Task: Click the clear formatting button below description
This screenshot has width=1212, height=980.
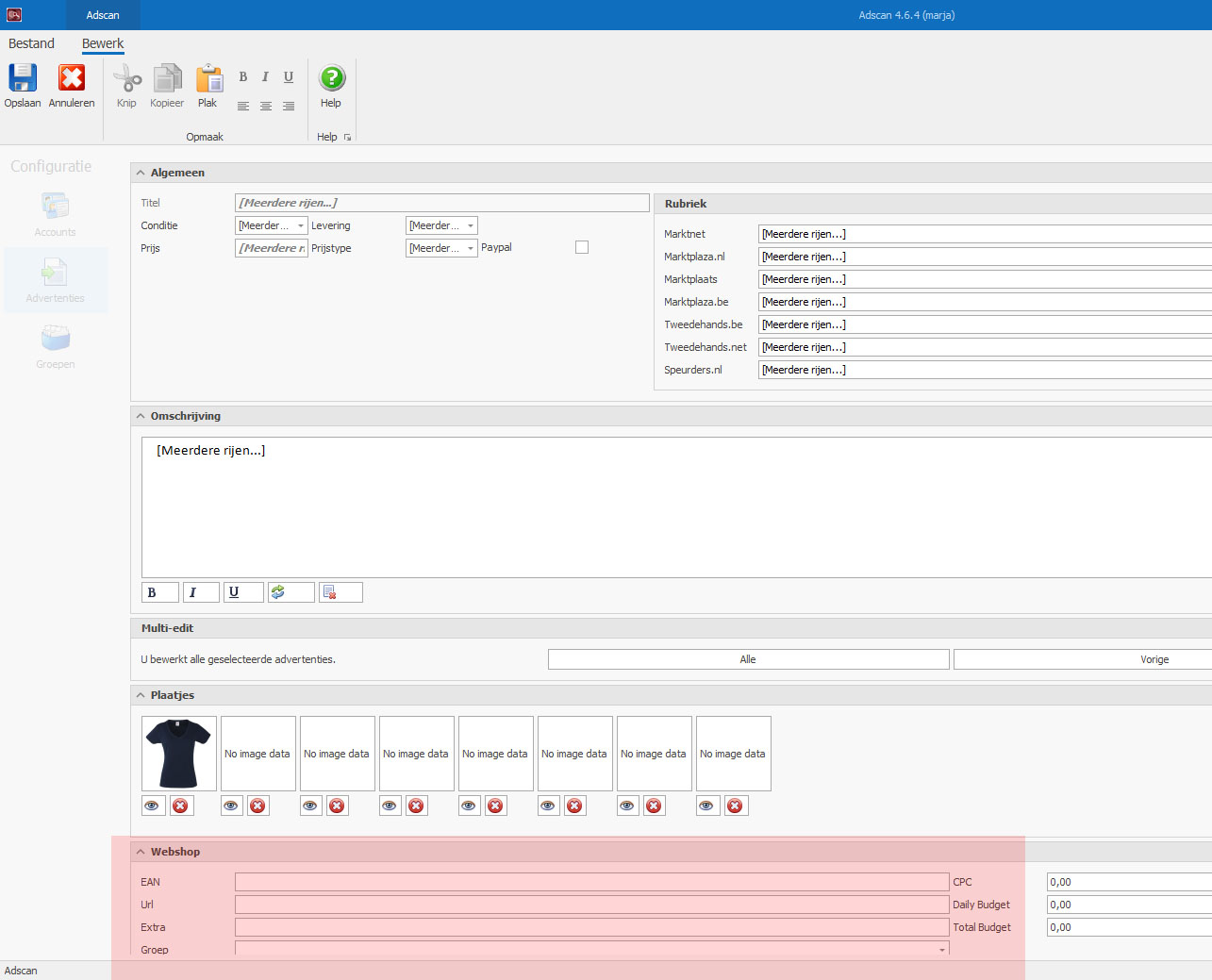Action: [340, 592]
